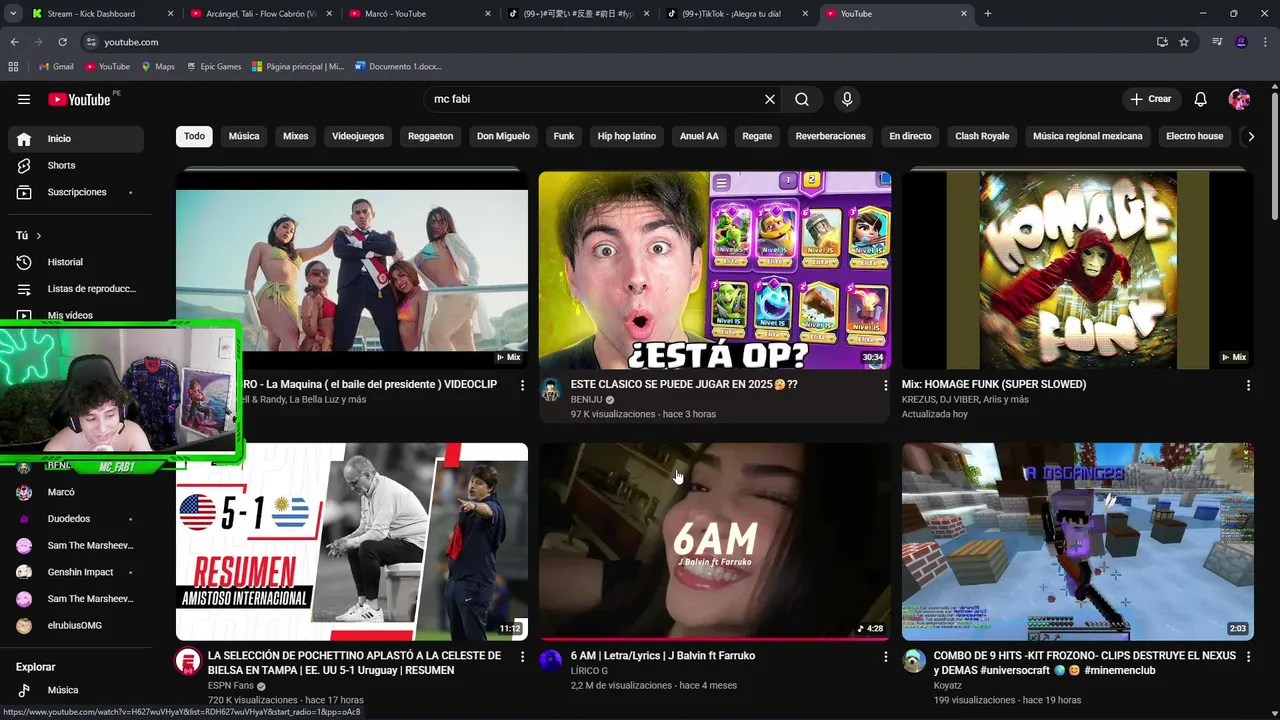Open options menu for 6 AM lyrics video
The height and width of the screenshot is (720, 1280).
coord(885,657)
